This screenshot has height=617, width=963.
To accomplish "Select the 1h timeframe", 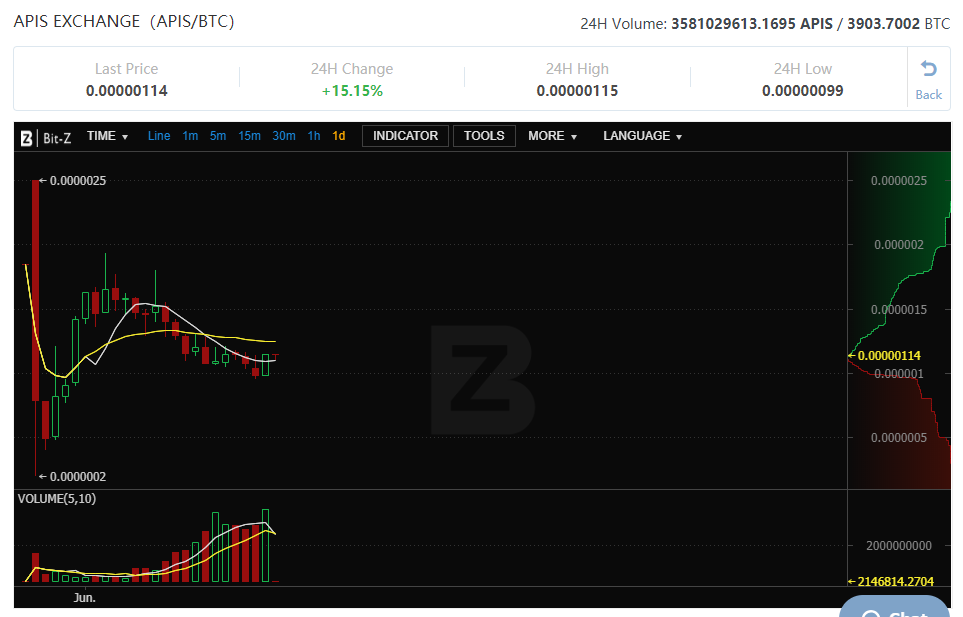I will (314, 136).
